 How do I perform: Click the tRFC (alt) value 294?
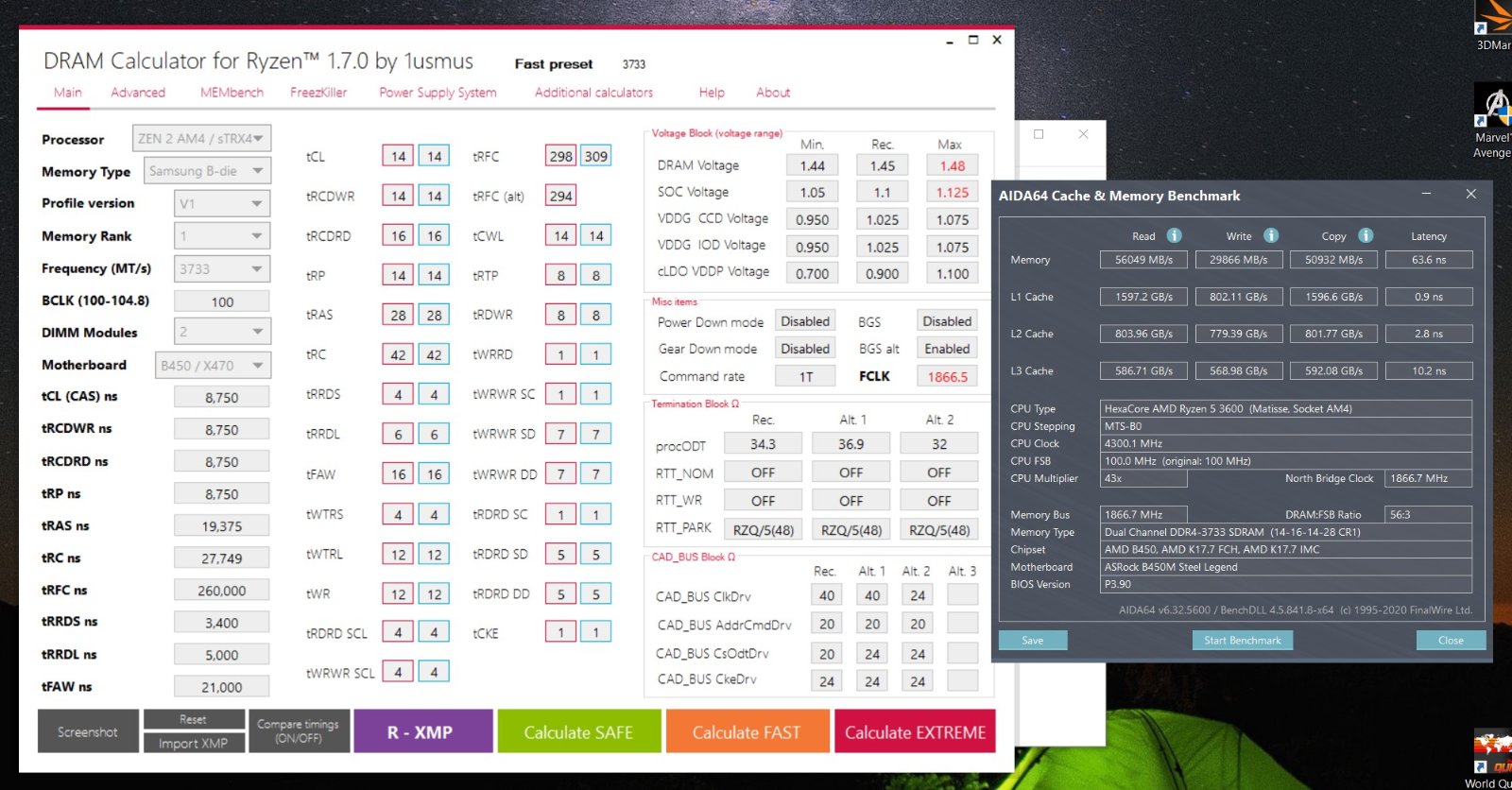pos(561,196)
